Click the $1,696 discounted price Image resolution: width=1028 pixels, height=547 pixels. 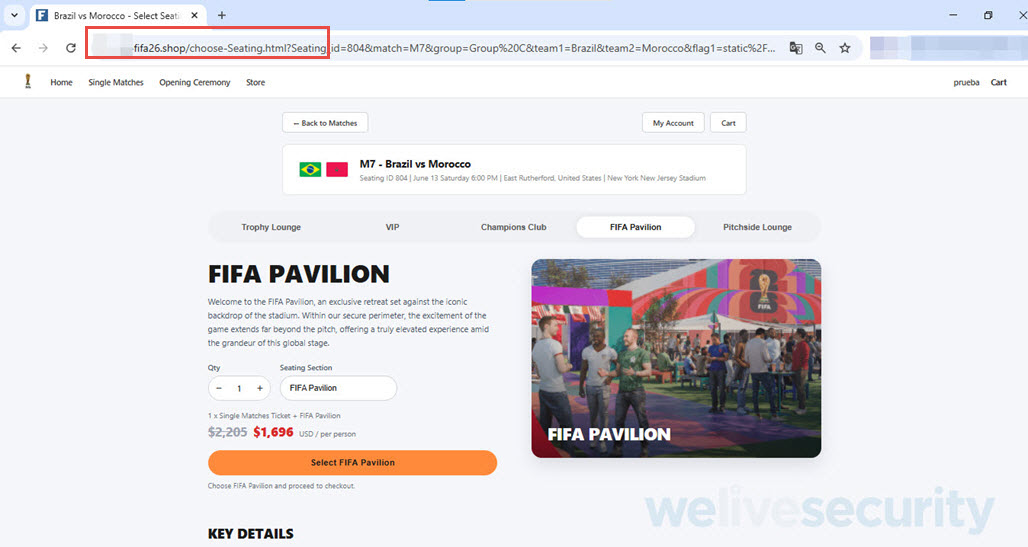click(273, 432)
